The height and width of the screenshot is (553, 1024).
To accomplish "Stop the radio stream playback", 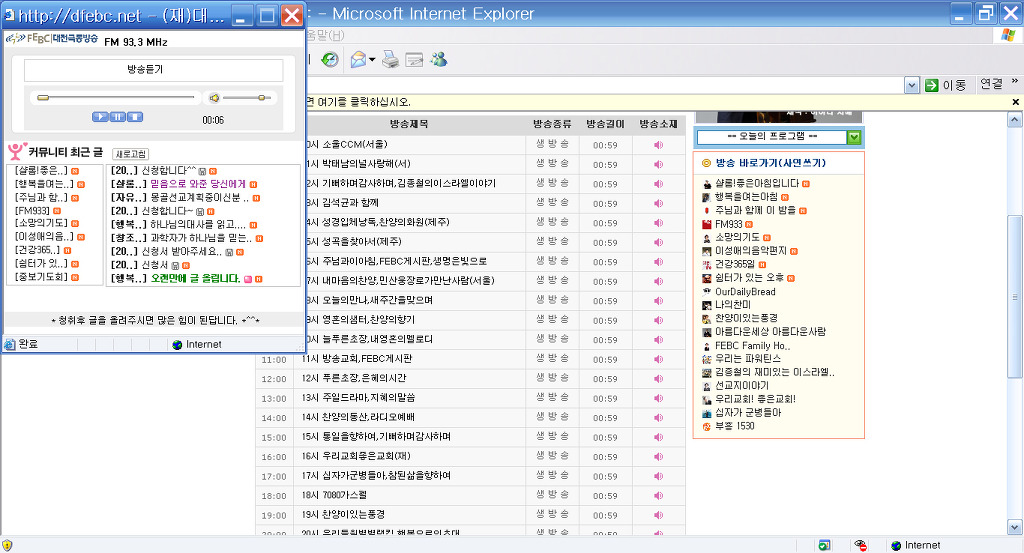I will tap(135, 117).
